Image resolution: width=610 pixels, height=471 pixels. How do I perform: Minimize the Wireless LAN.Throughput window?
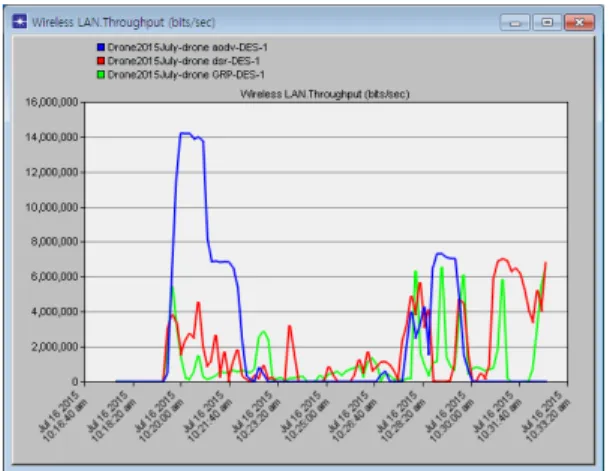[515, 22]
